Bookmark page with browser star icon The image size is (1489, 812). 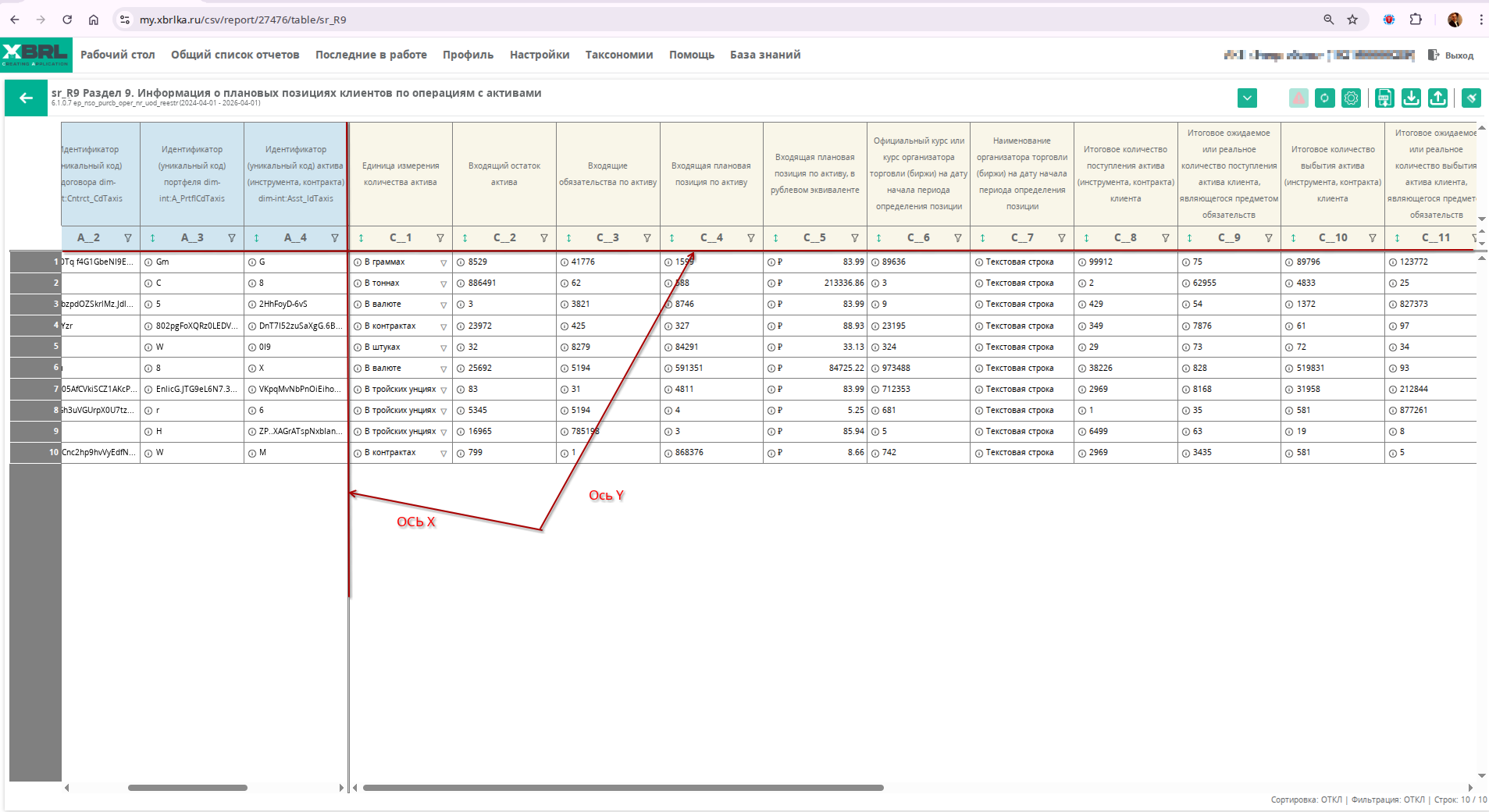coord(1352,20)
